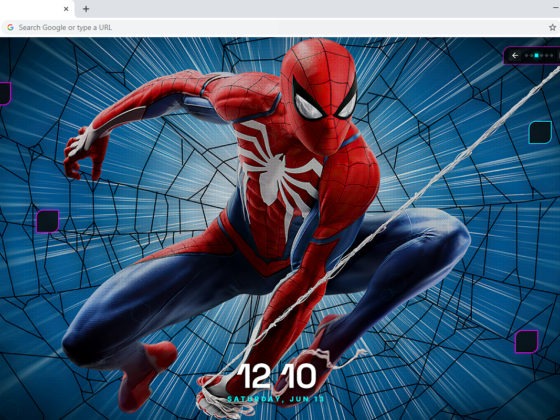Open the purple tile below the teal tile
Screen dimensions: 560x420
click(x=526, y=342)
